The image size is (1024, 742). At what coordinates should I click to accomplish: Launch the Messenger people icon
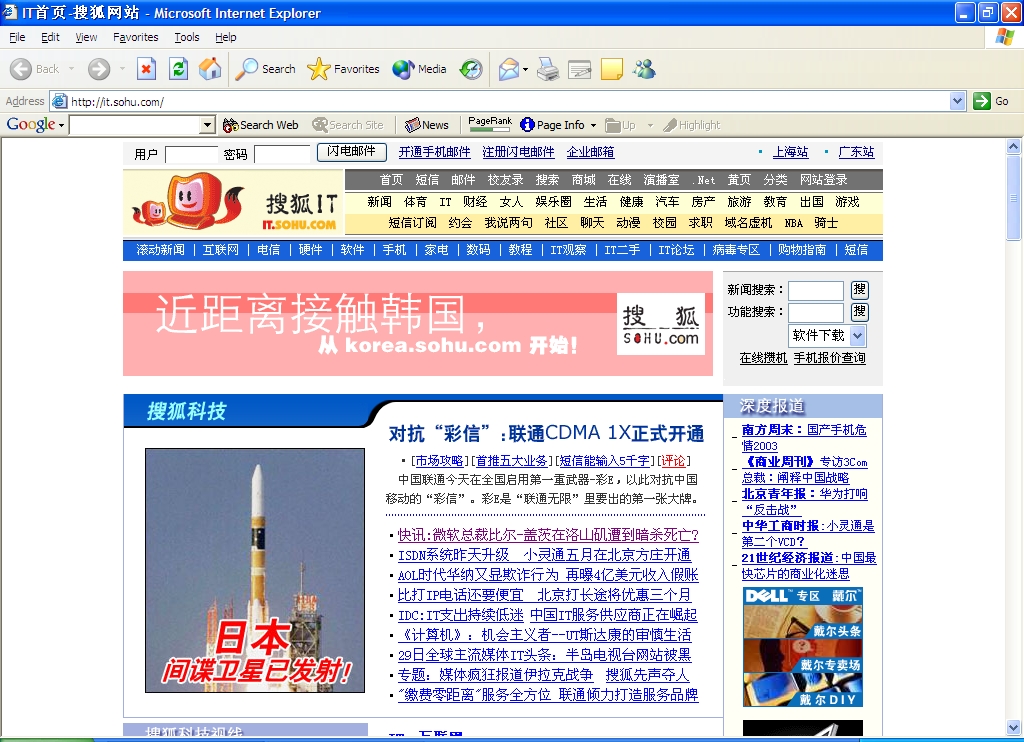pyautogui.click(x=644, y=69)
